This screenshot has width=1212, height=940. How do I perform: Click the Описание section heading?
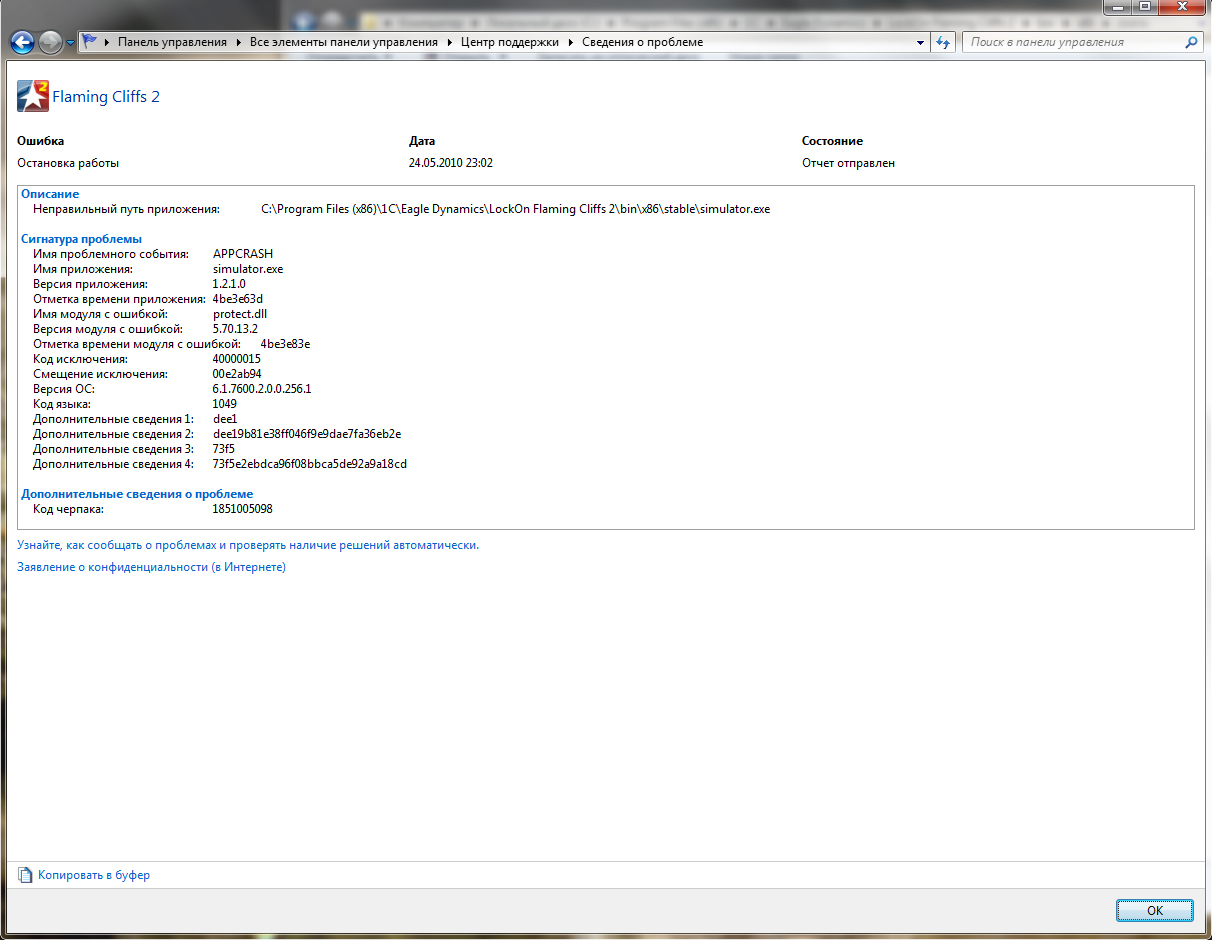point(50,194)
